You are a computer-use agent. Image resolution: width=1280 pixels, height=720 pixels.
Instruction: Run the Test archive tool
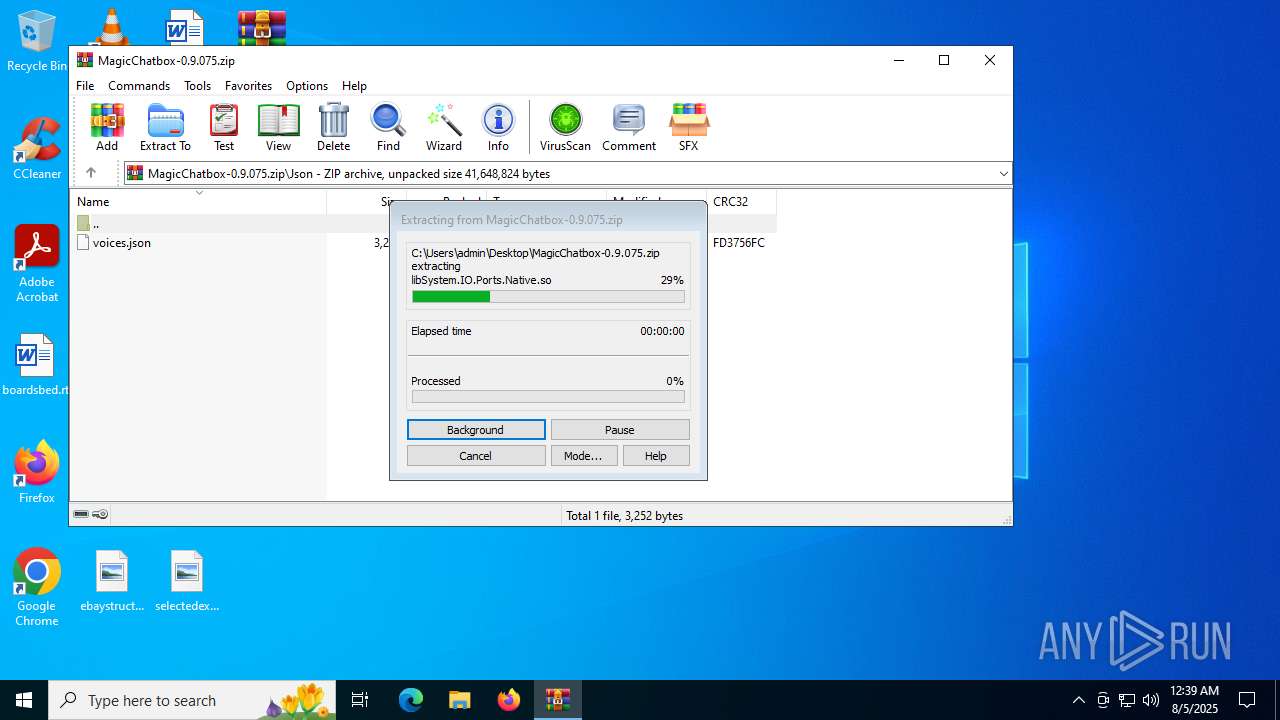click(x=224, y=127)
